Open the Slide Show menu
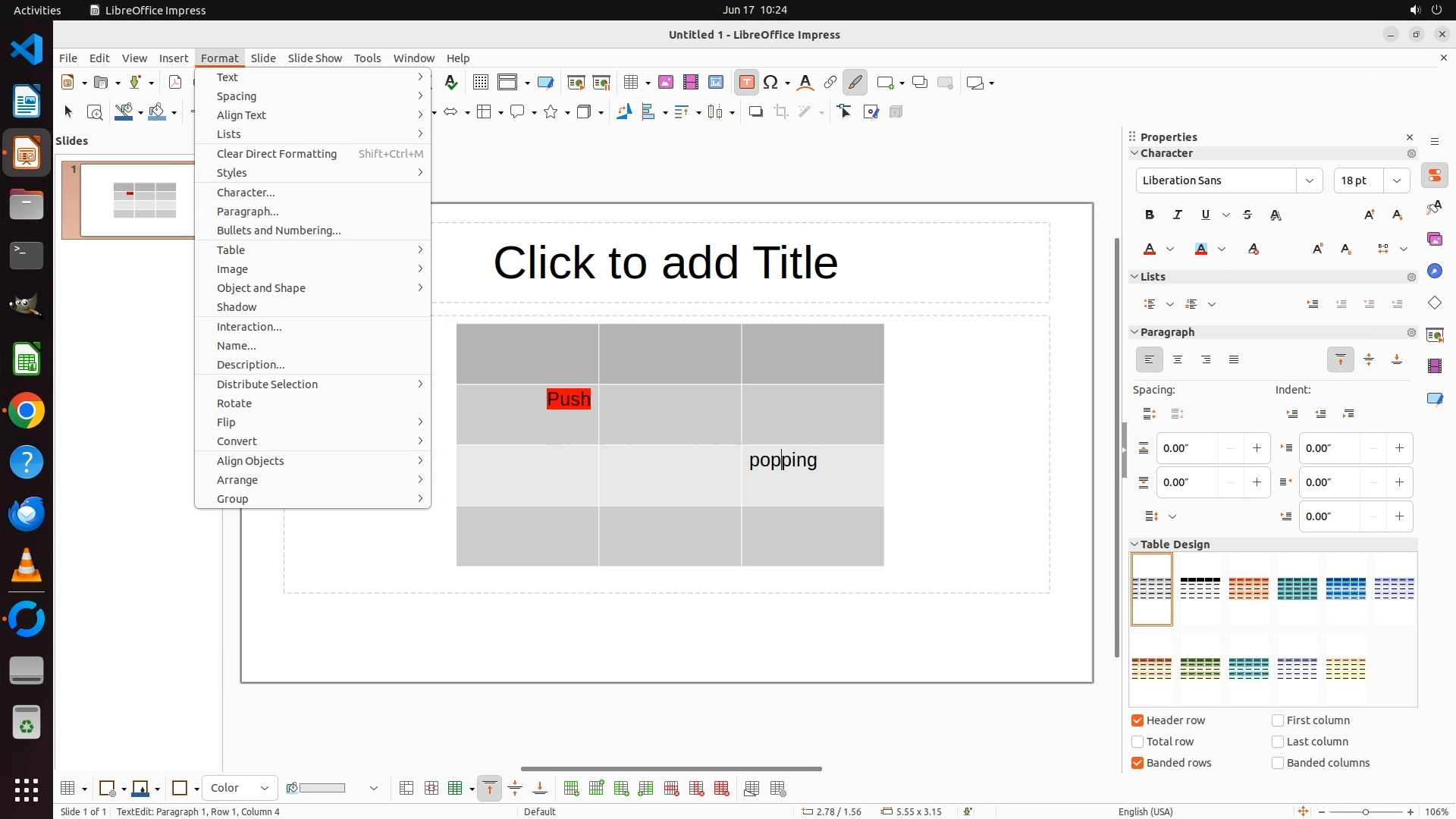This screenshot has width=1456, height=819. pyautogui.click(x=315, y=58)
